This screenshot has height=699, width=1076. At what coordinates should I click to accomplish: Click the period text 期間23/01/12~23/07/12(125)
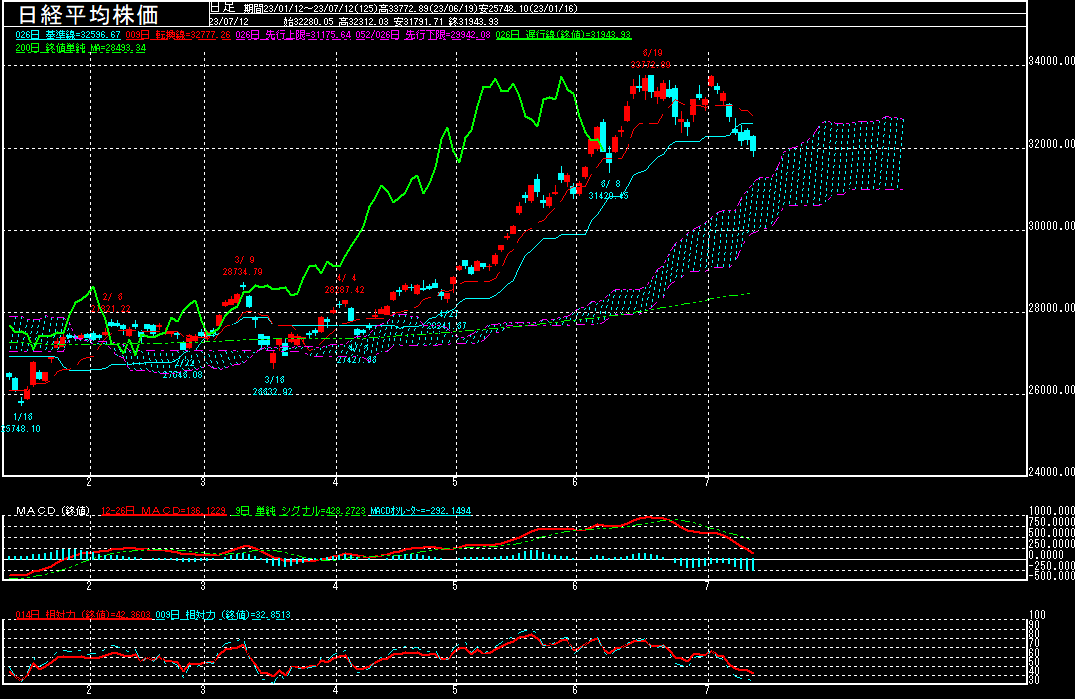click(x=311, y=9)
